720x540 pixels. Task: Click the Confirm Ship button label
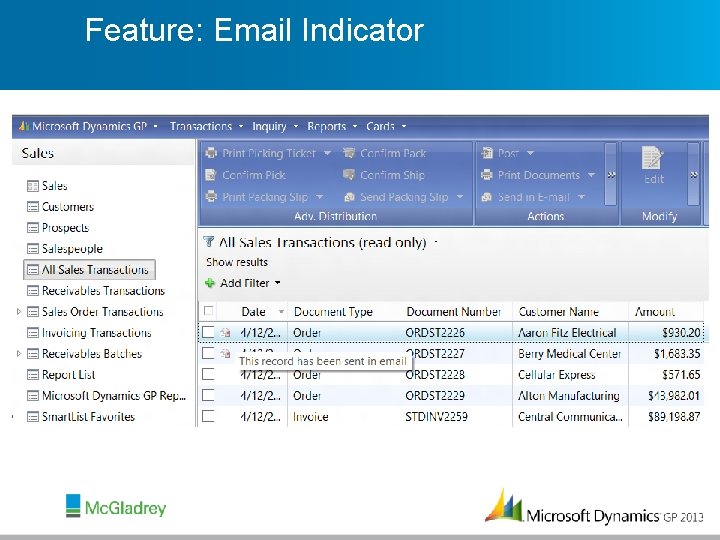(x=392, y=175)
